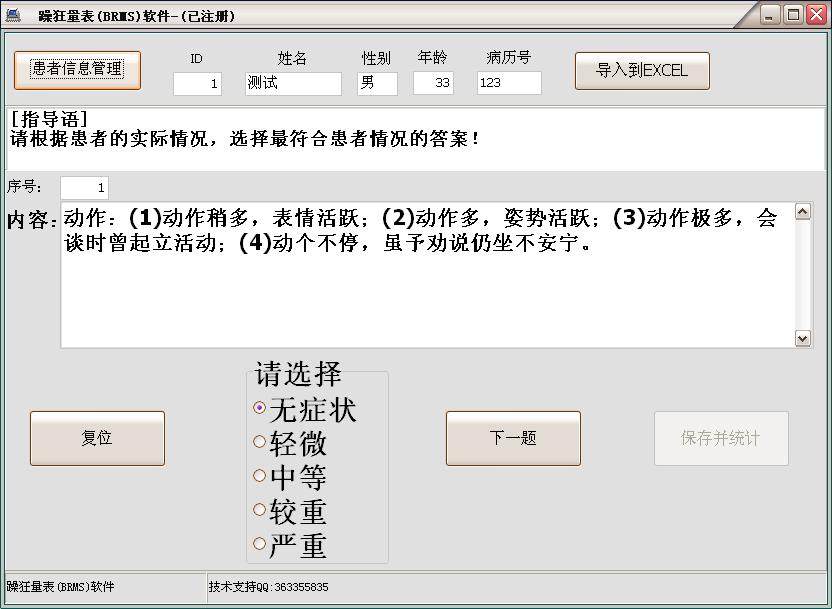Focus the 病历号 record number field

coord(509,84)
